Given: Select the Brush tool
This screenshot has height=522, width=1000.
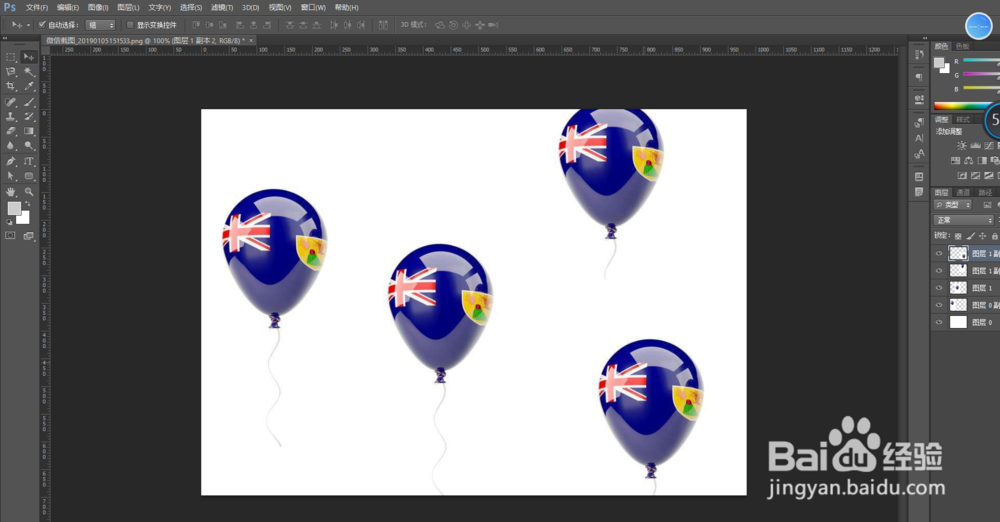Looking at the screenshot, I should (29, 101).
